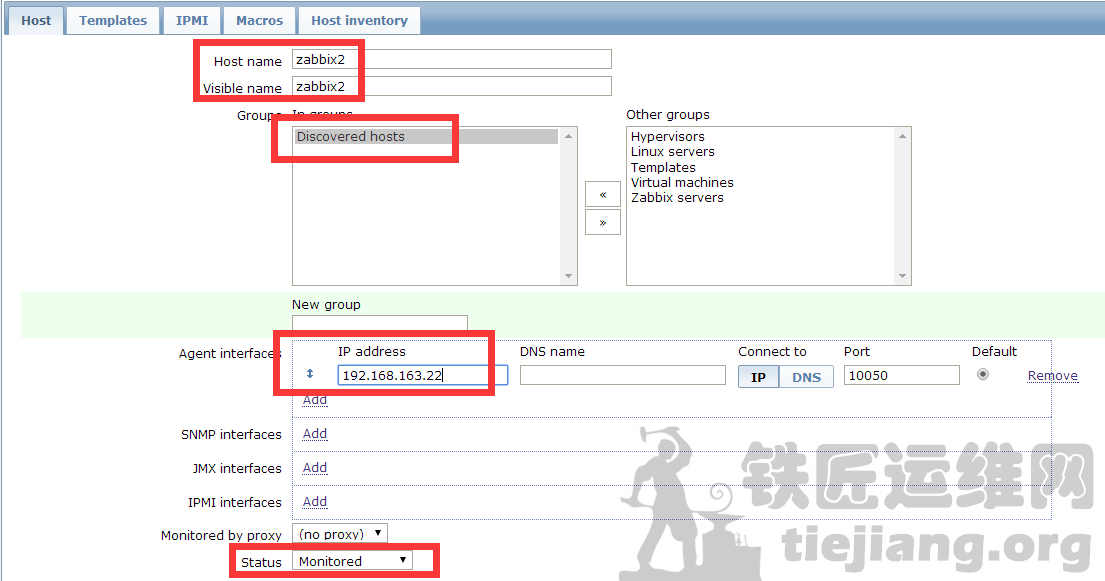Viewport: 1105px width, 581px height.
Task: Click the agent interface drag handle icon
Action: 310,374
